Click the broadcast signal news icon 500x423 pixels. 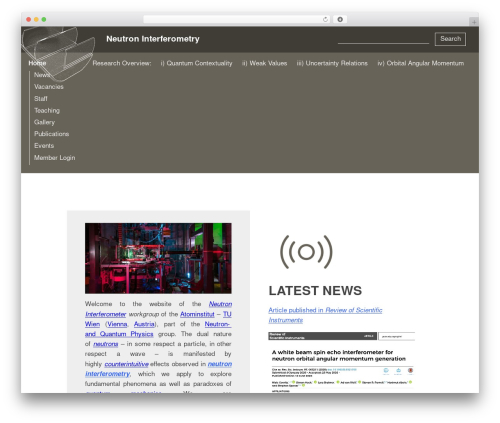click(306, 252)
